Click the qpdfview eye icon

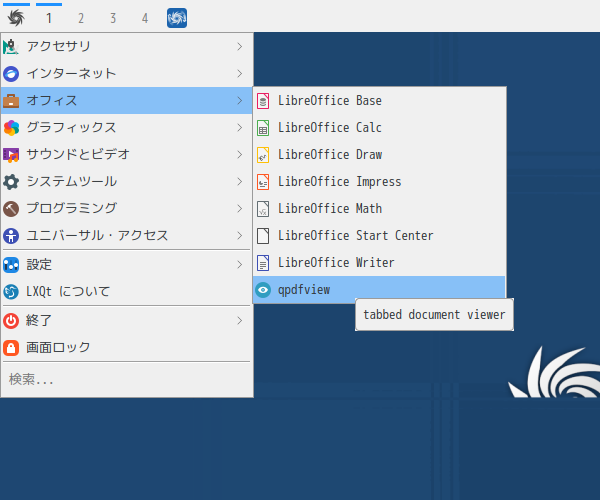[x=263, y=290]
